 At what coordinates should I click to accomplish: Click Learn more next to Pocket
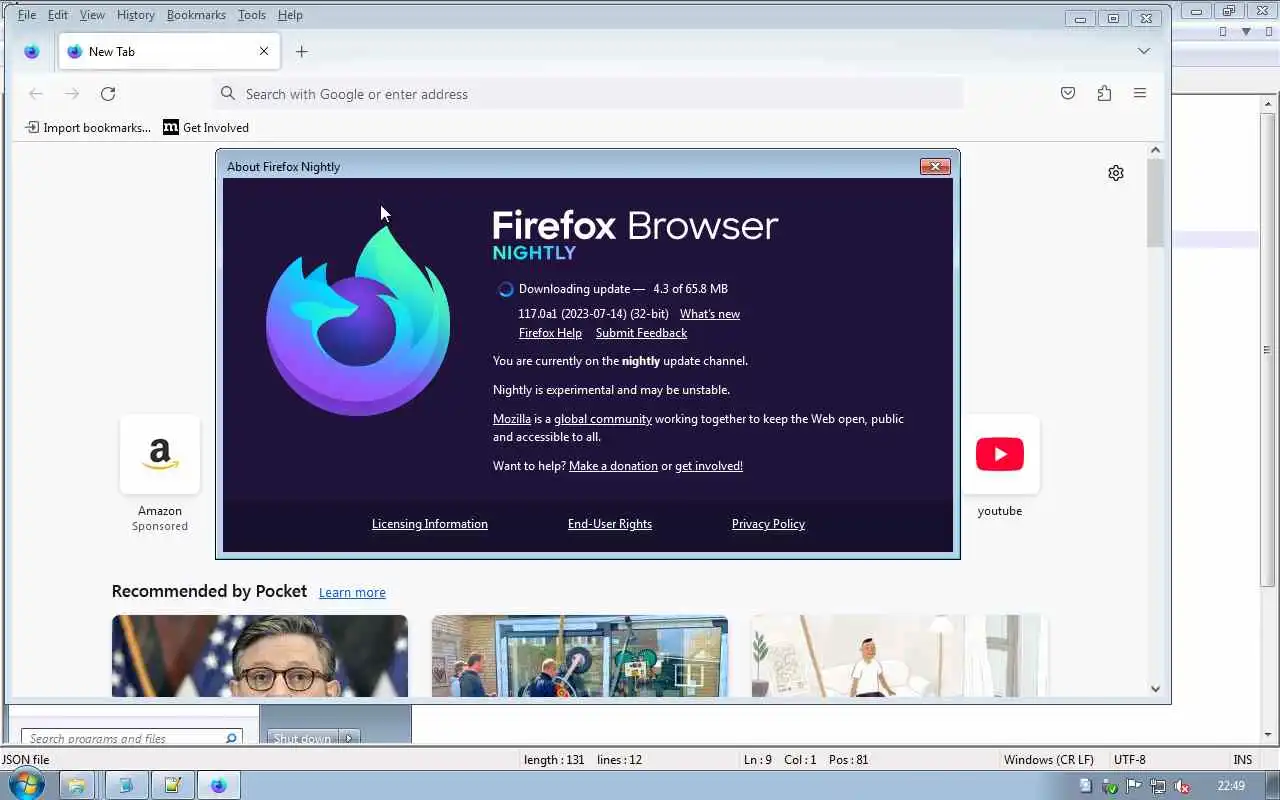352,593
